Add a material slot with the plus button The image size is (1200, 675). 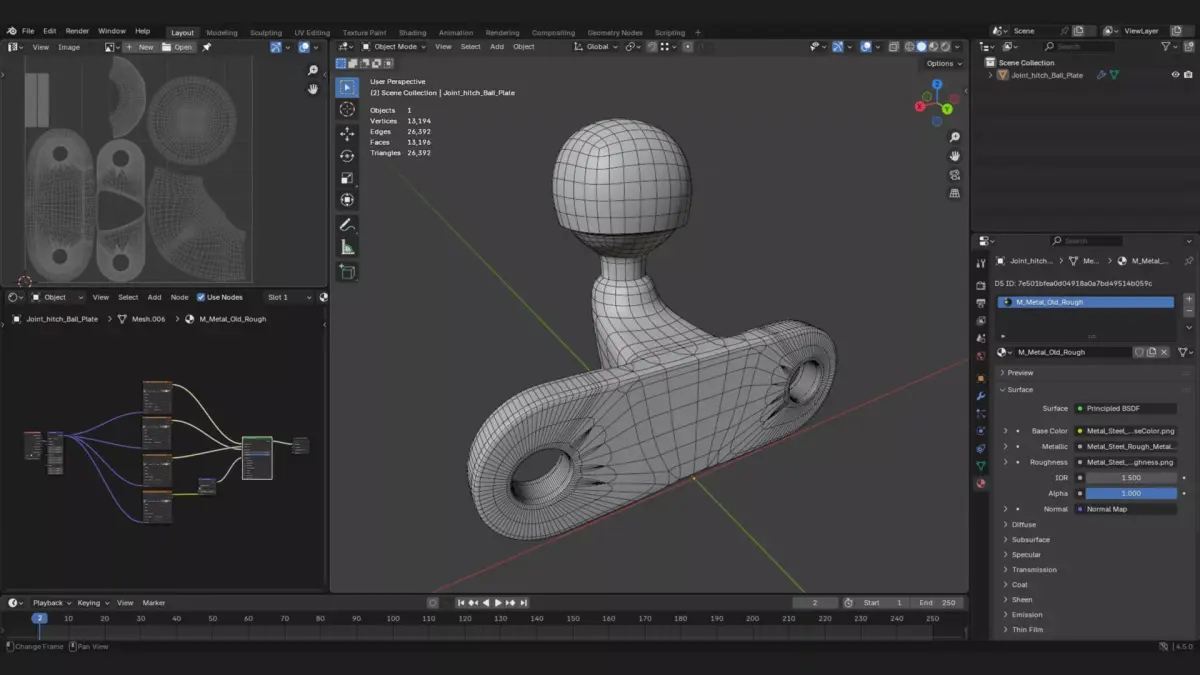(x=1189, y=300)
